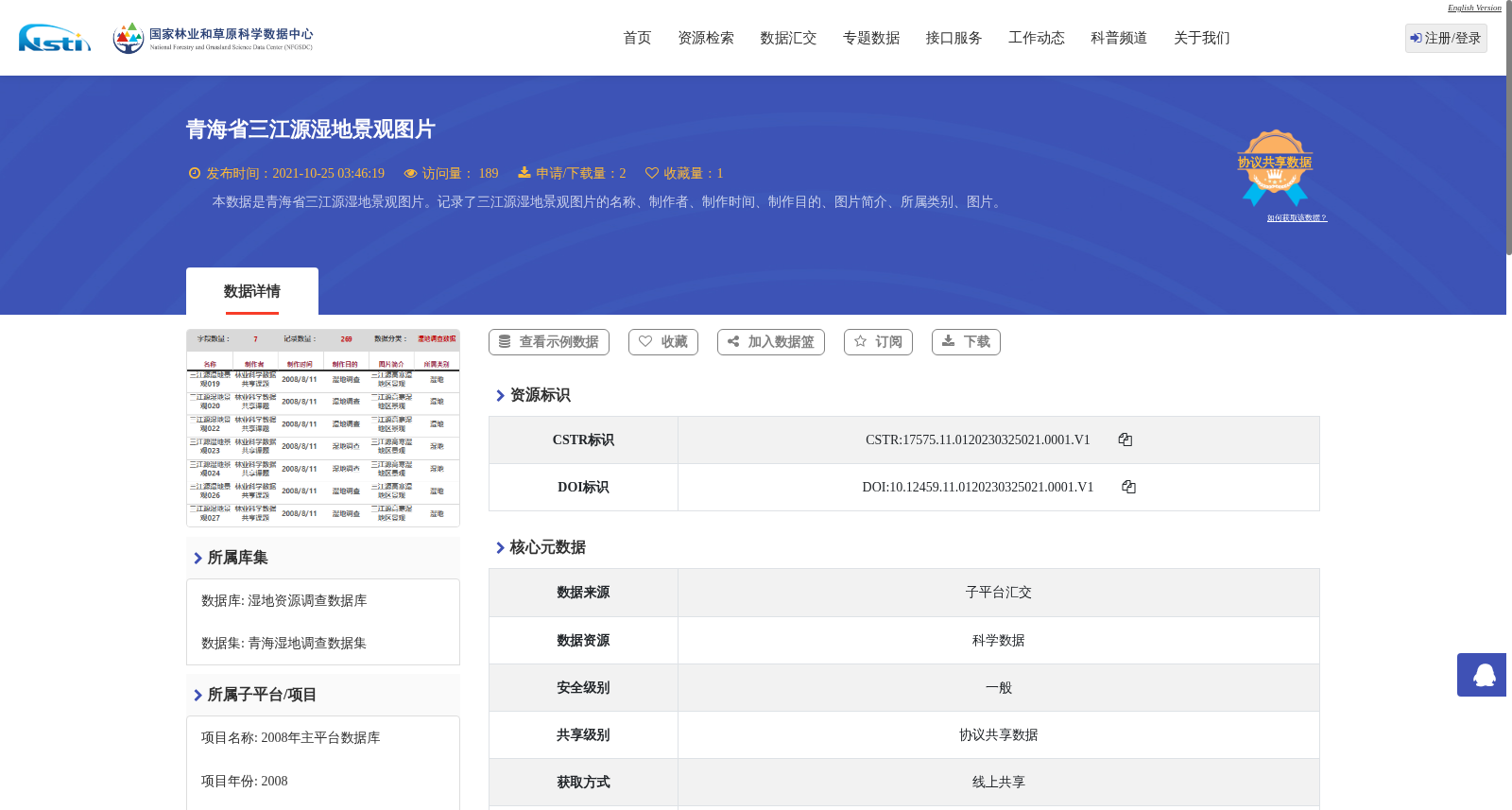Open 关于我们 menu item
The image size is (1512, 810).
pos(1202,38)
